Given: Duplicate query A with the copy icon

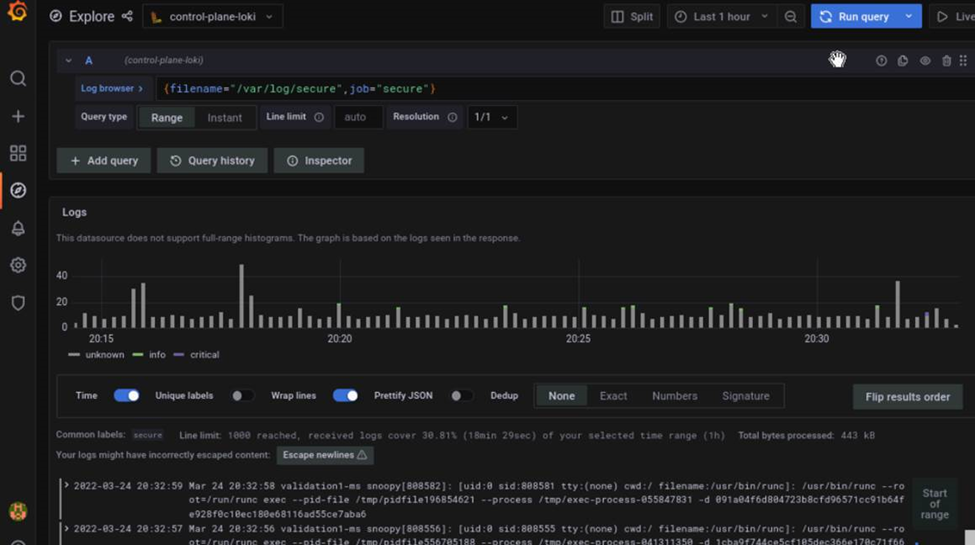Looking at the screenshot, I should pos(903,60).
